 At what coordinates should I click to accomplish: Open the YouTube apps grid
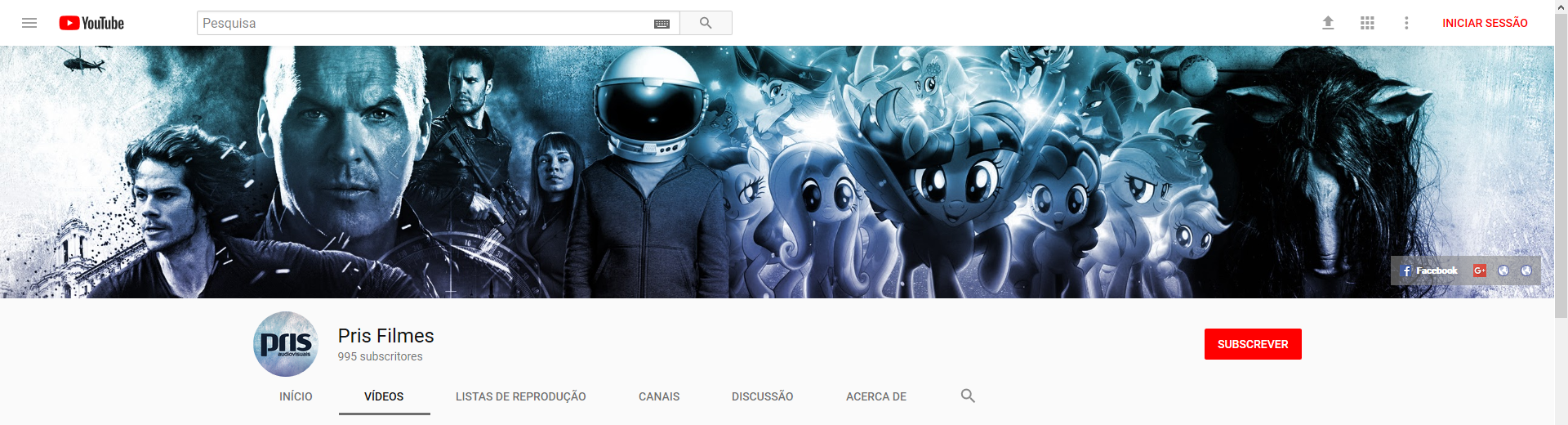tap(1367, 23)
